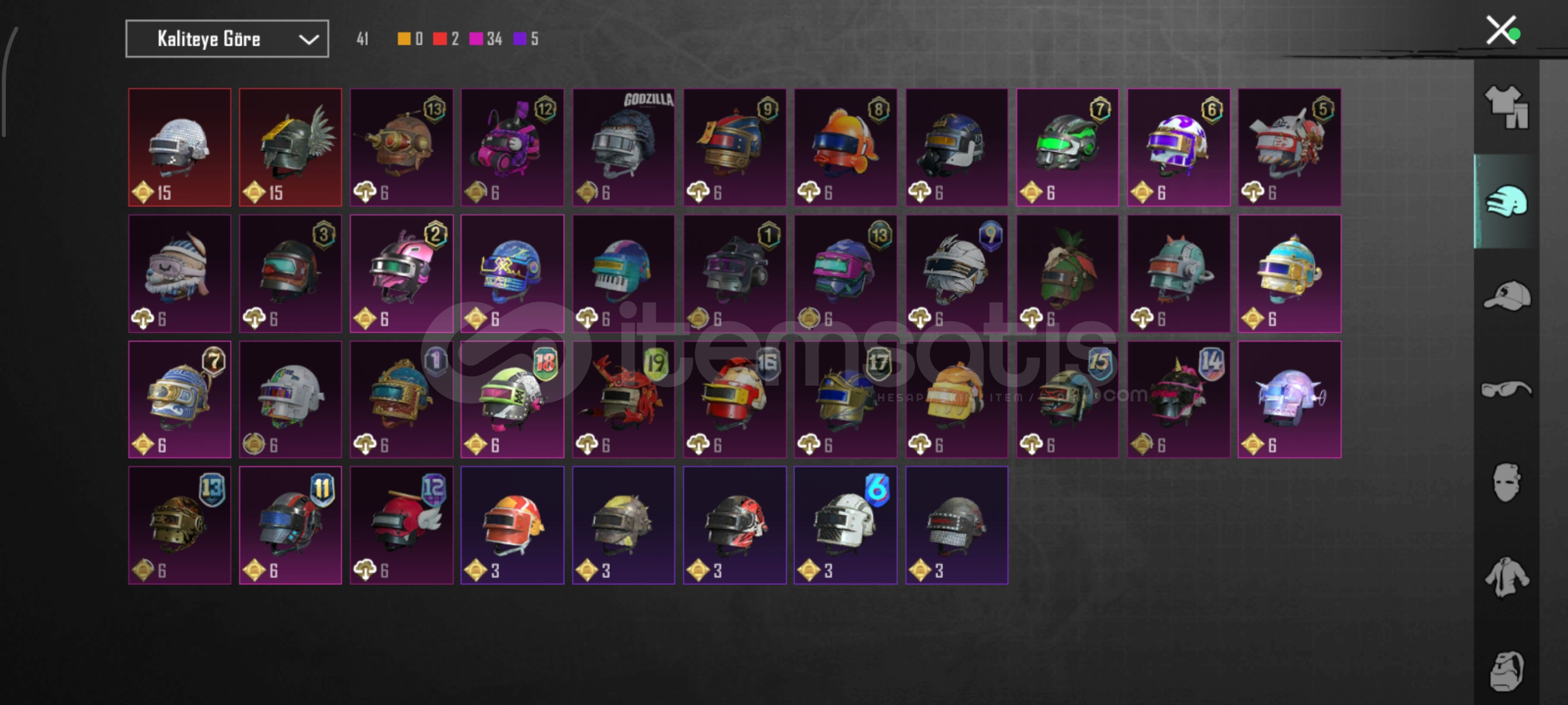Choose the orange clownfish helmet with badge 8
This screenshot has height=705, width=1568.
coord(846,148)
